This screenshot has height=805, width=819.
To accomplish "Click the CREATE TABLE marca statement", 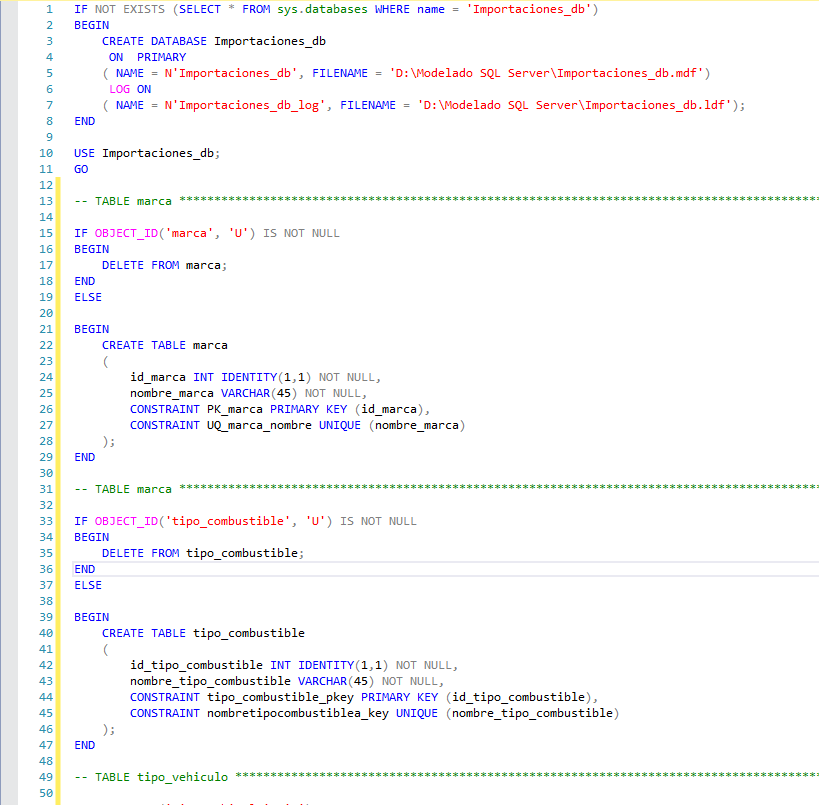I will click(164, 345).
